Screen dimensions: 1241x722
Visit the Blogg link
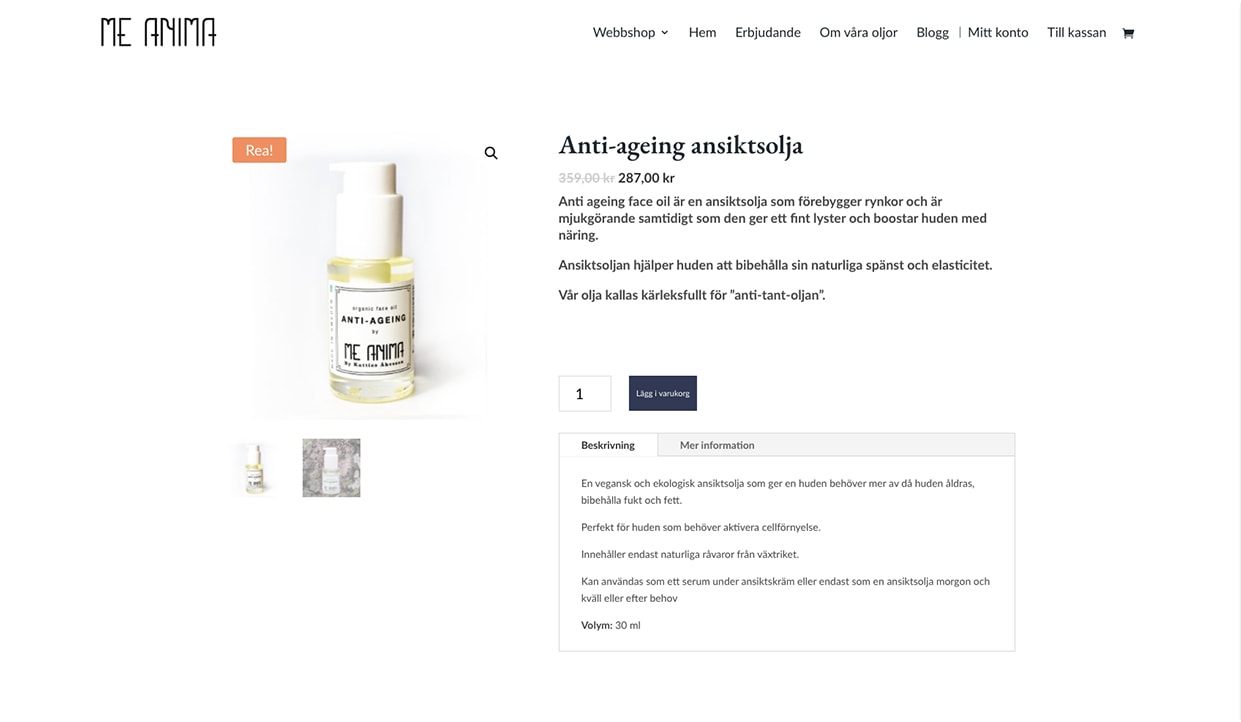click(932, 32)
